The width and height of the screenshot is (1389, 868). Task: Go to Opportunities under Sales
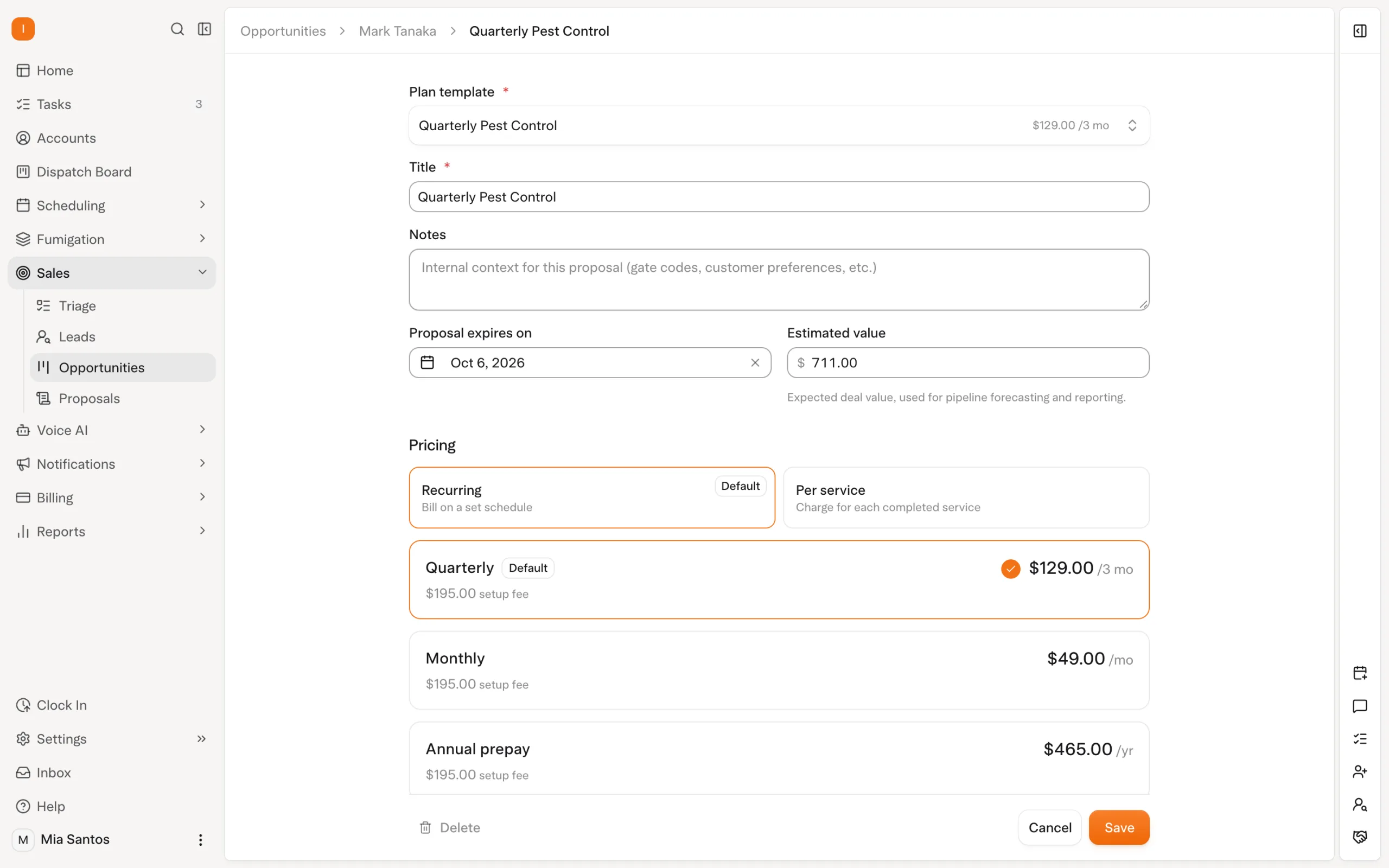tap(123, 367)
